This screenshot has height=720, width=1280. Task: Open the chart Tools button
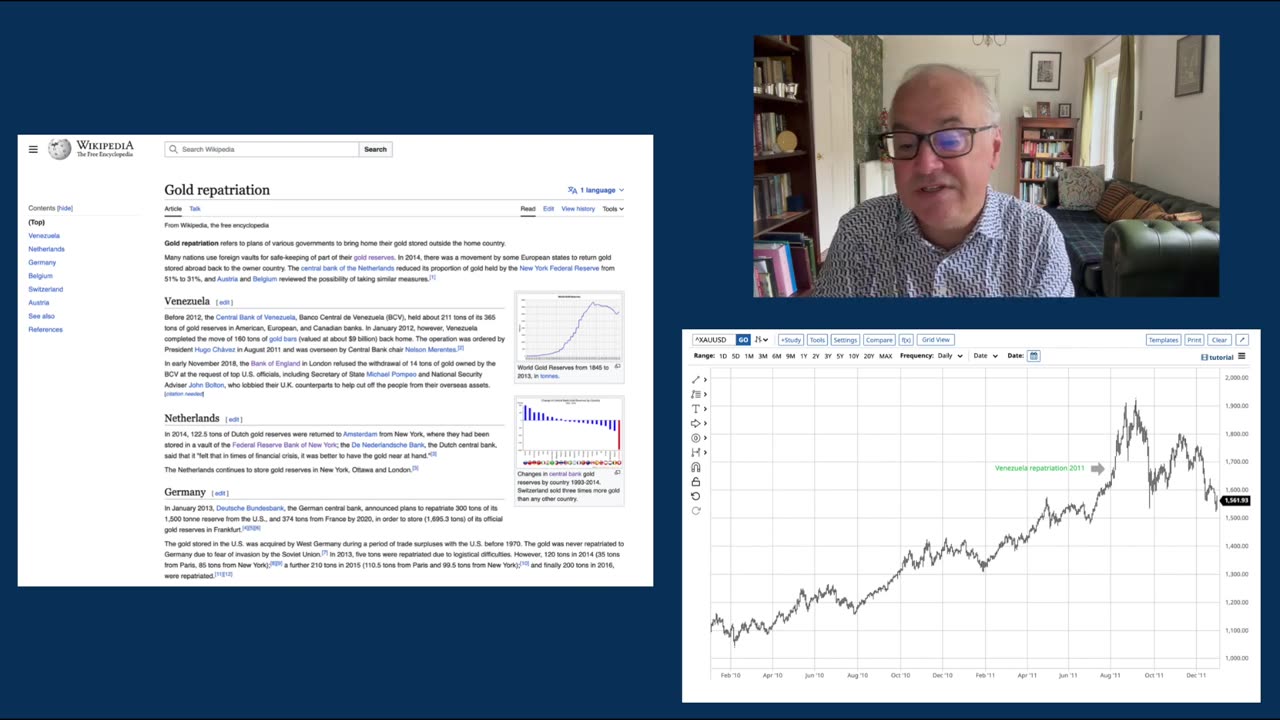[817, 340]
